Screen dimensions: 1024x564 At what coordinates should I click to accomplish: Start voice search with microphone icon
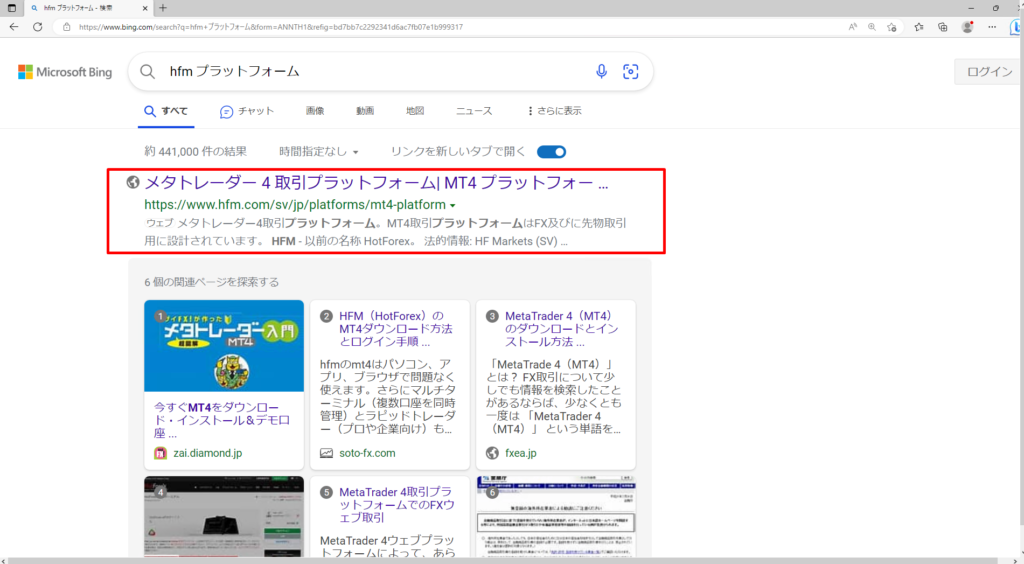(x=601, y=72)
